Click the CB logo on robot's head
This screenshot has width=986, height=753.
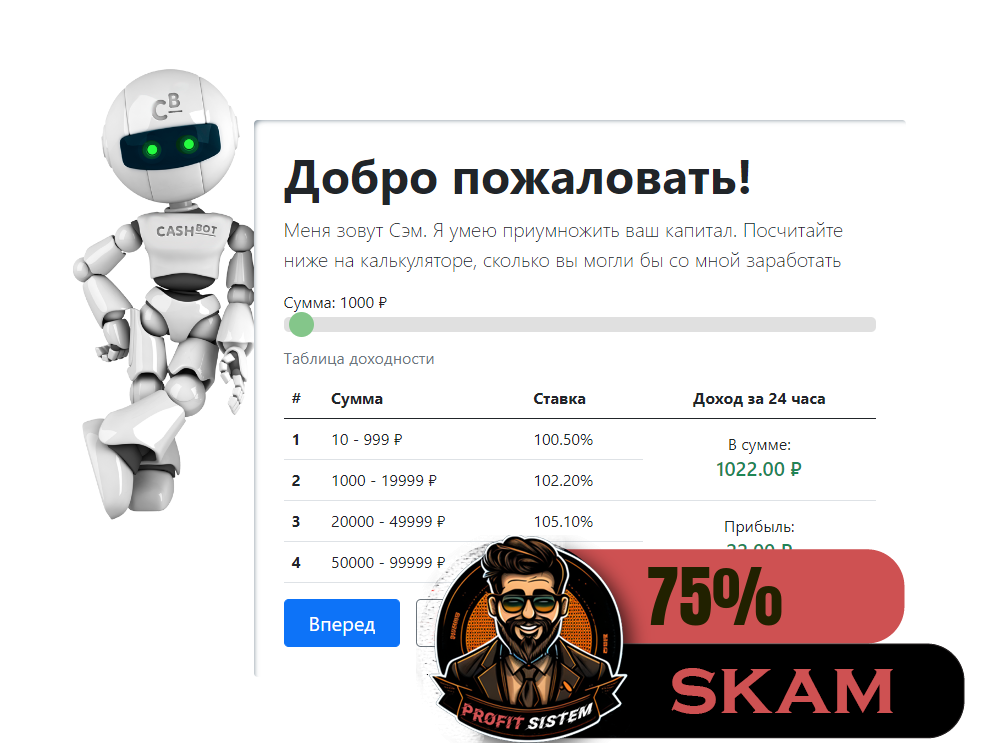[x=167, y=107]
